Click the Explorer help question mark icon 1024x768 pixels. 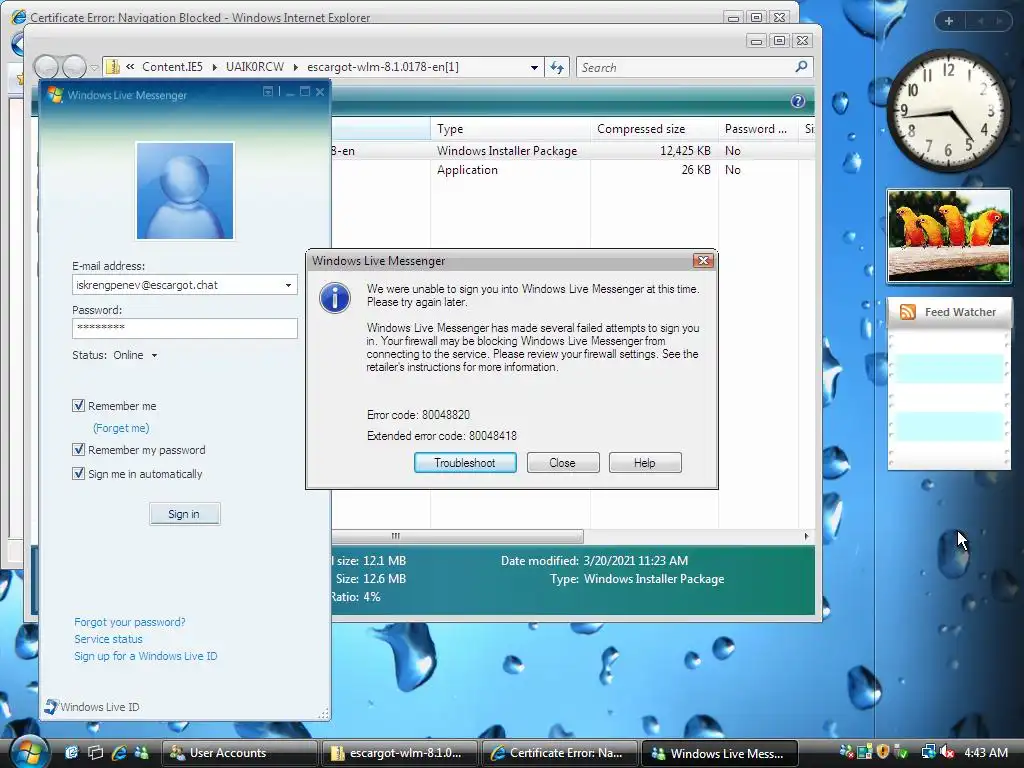click(797, 101)
